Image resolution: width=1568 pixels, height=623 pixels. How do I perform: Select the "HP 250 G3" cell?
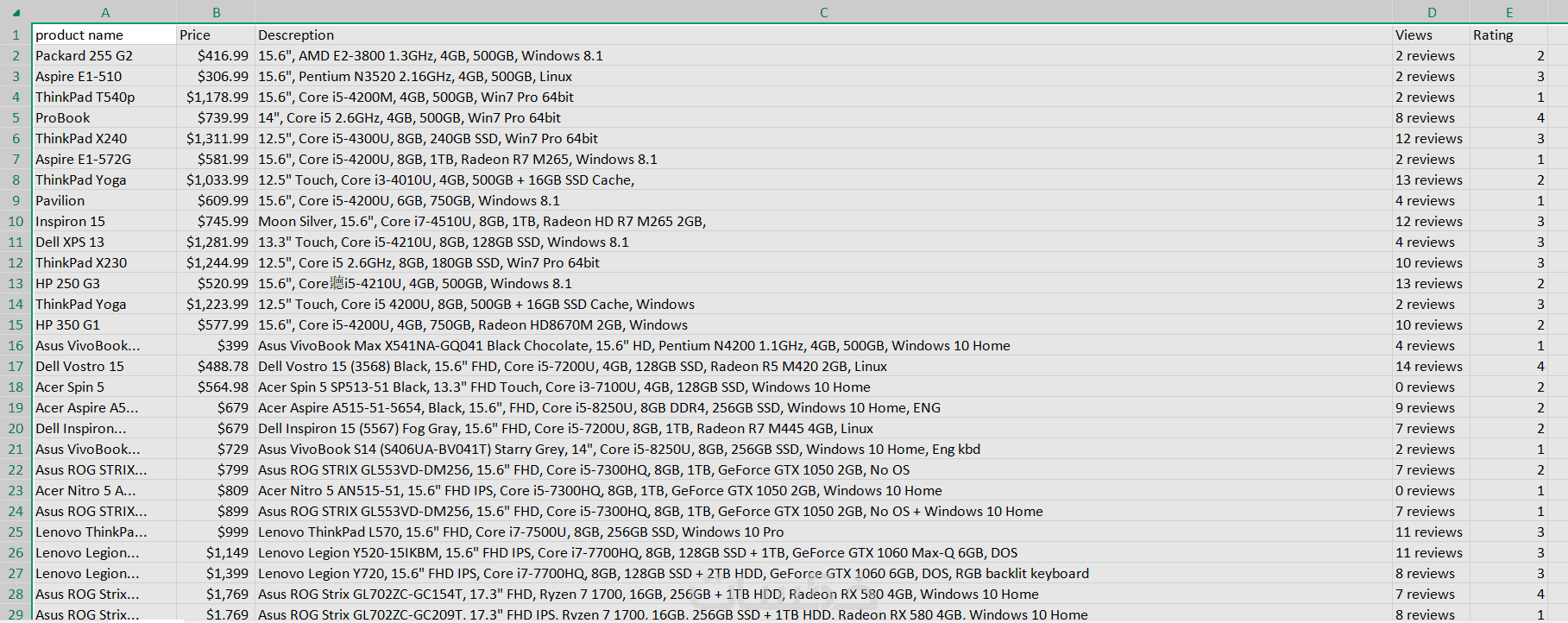click(104, 283)
